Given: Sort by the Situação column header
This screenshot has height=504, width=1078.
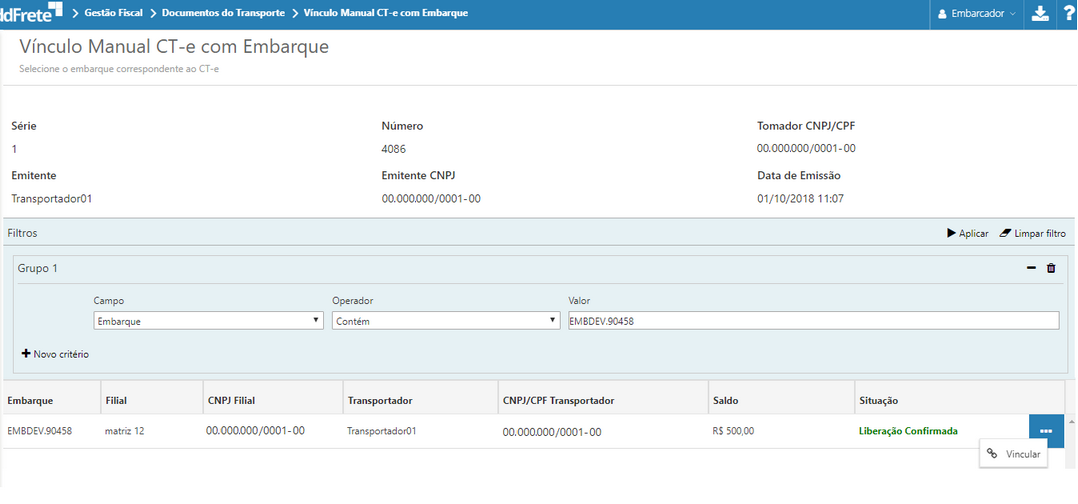Looking at the screenshot, I should click(x=878, y=400).
